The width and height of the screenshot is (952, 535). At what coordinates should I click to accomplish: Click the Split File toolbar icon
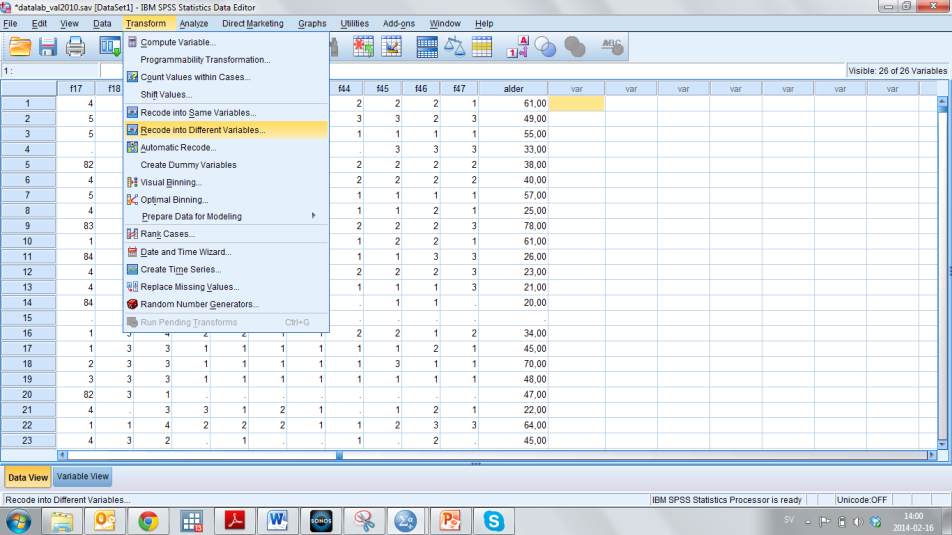point(427,47)
